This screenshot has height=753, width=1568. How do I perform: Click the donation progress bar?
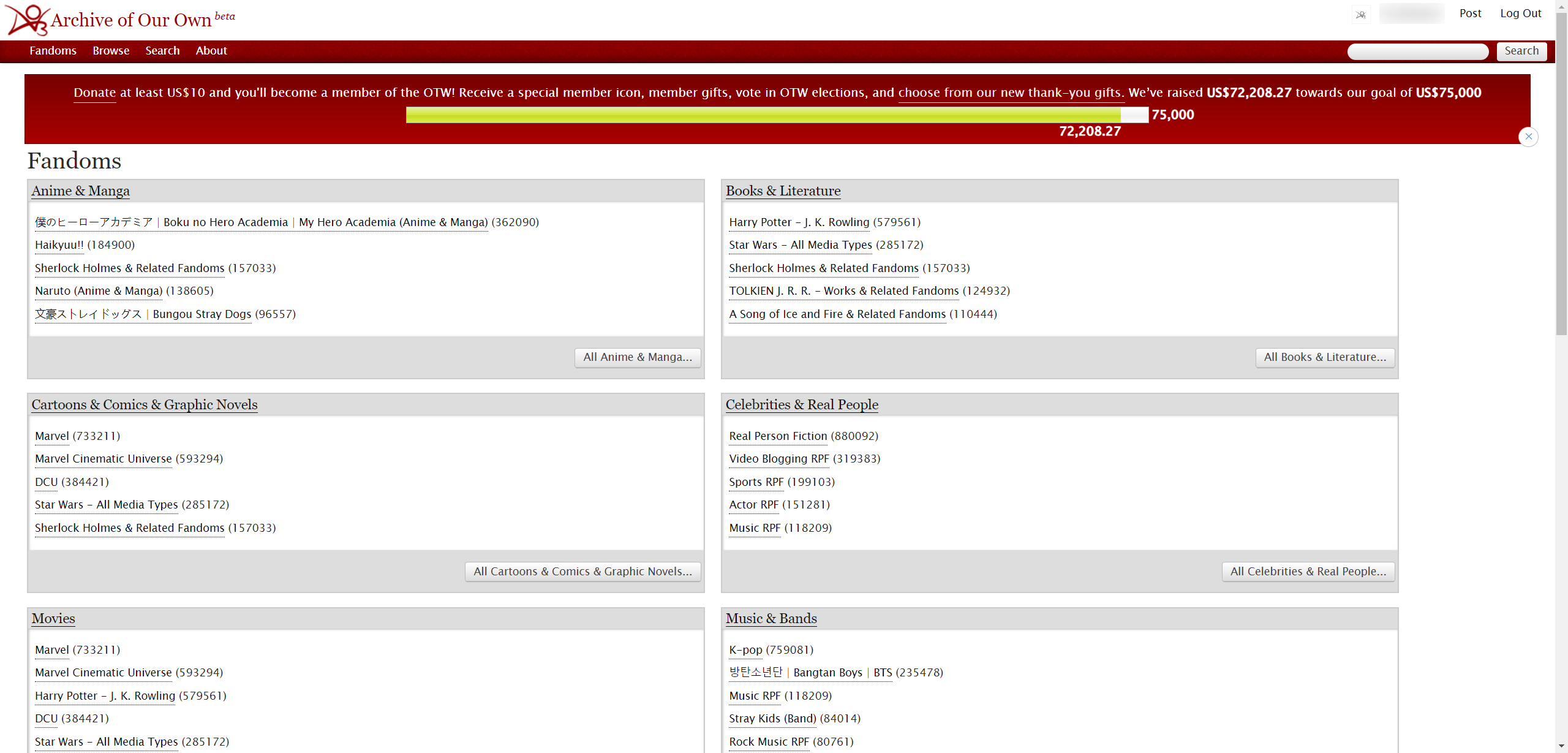(777, 115)
